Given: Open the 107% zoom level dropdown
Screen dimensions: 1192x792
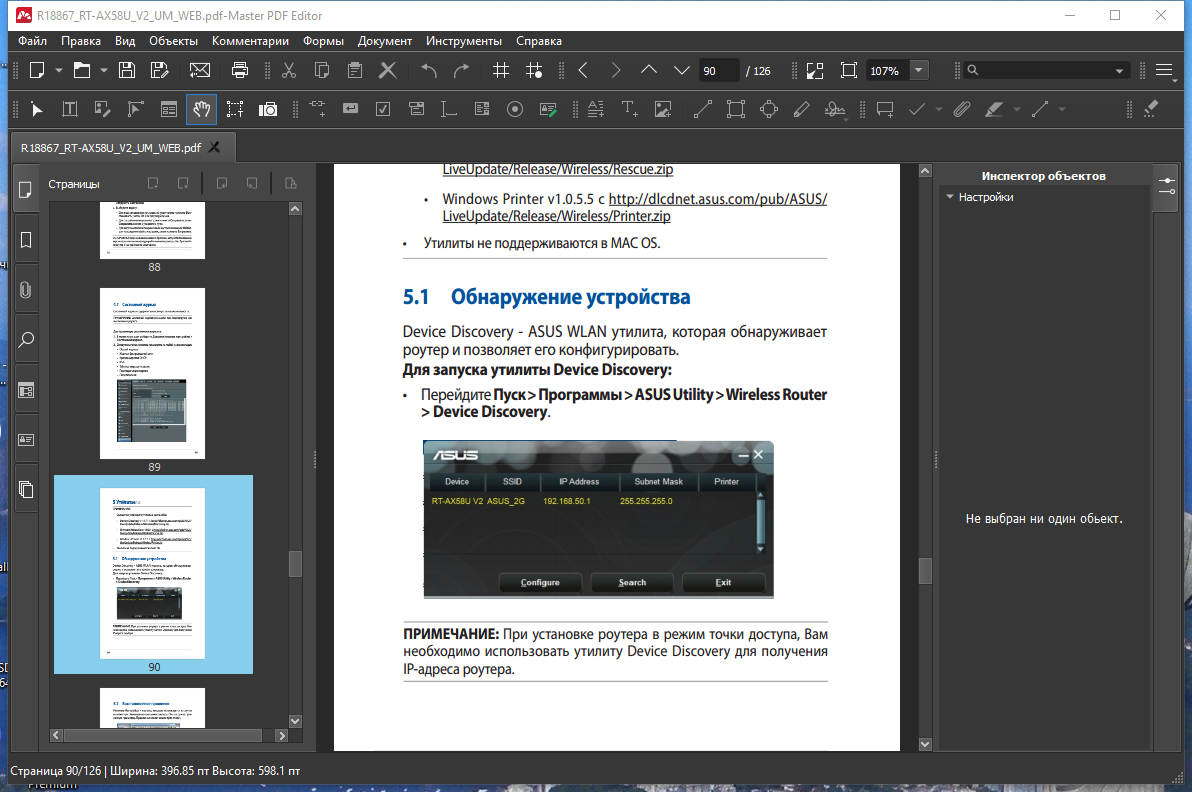Looking at the screenshot, I should [919, 71].
